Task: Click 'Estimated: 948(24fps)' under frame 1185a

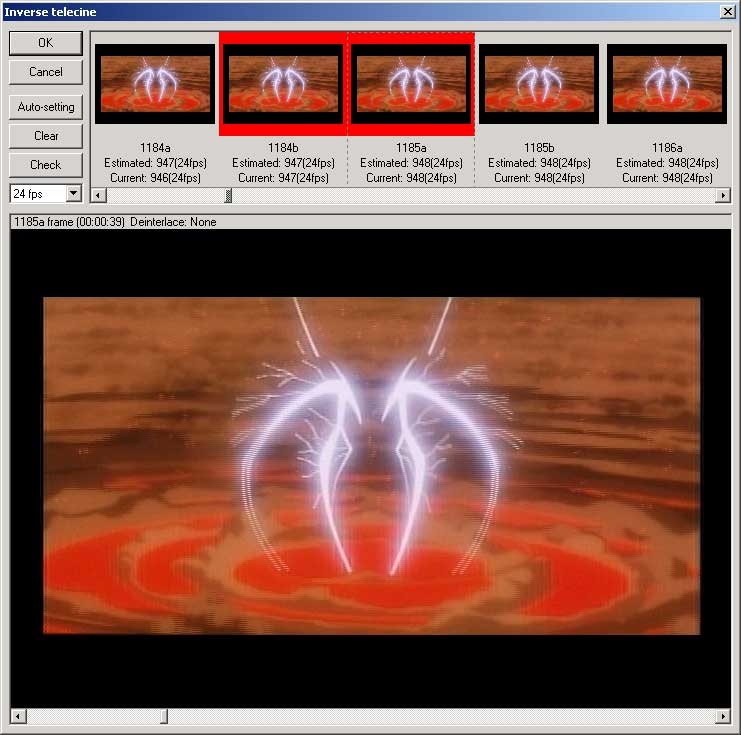Action: pos(411,163)
